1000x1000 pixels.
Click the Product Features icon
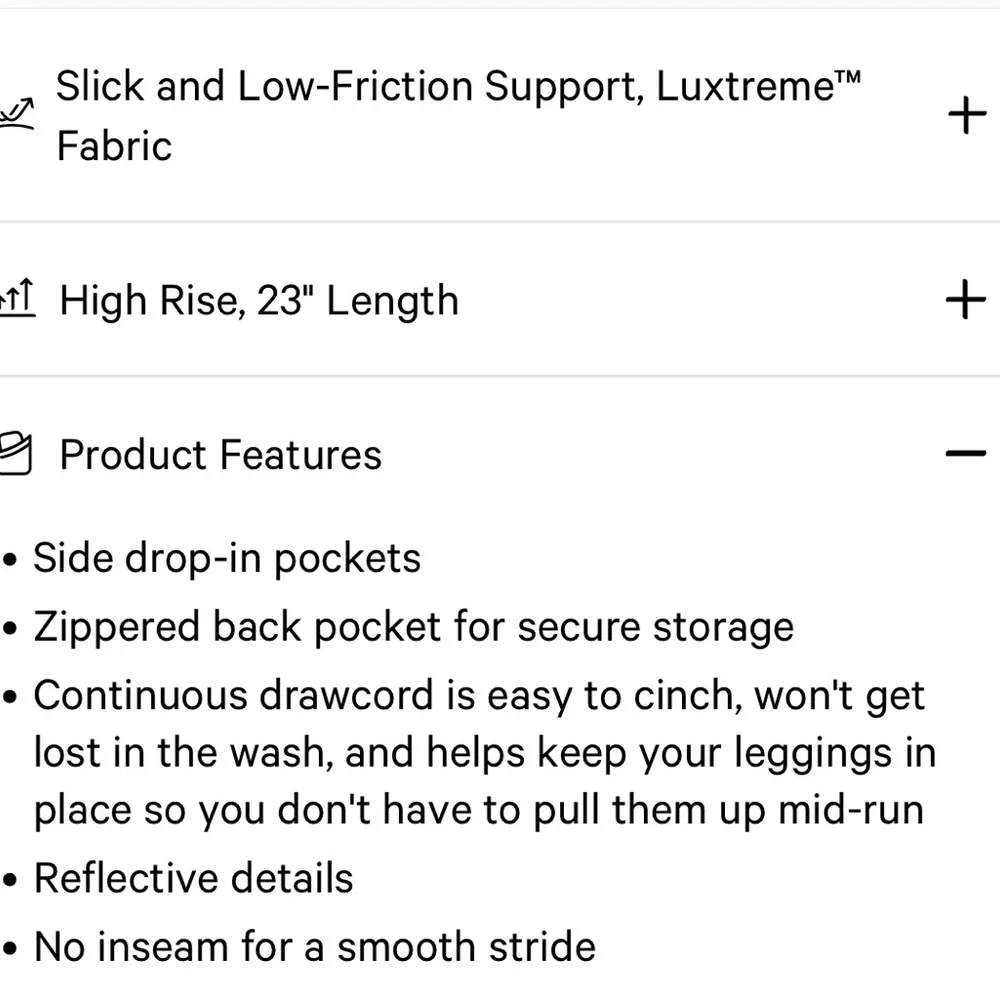click(16, 454)
